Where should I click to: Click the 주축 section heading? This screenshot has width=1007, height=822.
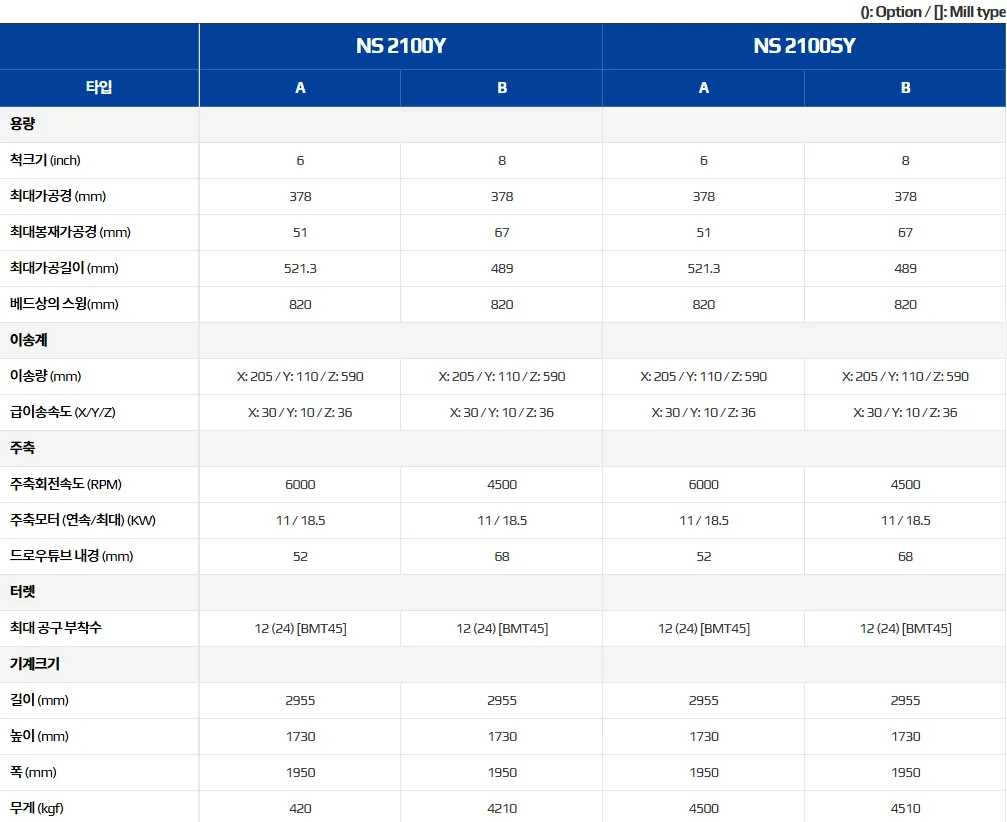coord(22,448)
